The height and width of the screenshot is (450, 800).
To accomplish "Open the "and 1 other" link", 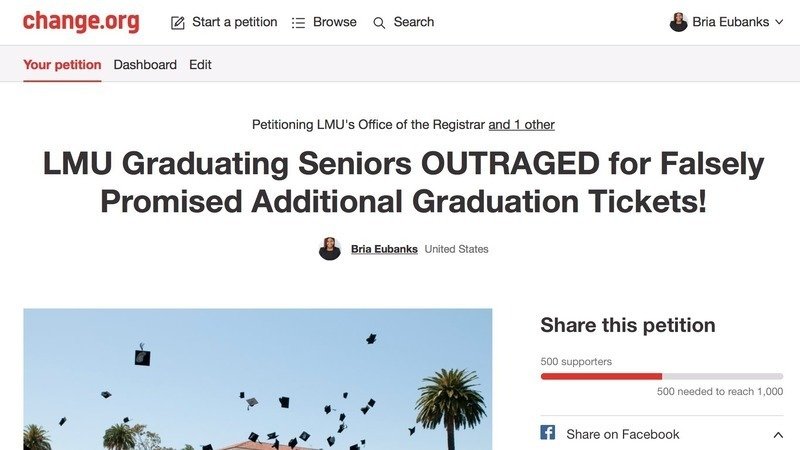I will click(521, 125).
